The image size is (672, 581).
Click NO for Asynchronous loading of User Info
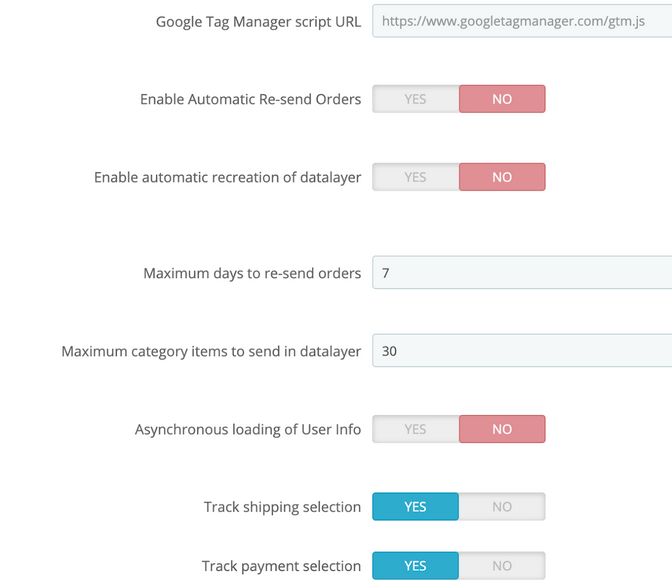[x=502, y=429]
